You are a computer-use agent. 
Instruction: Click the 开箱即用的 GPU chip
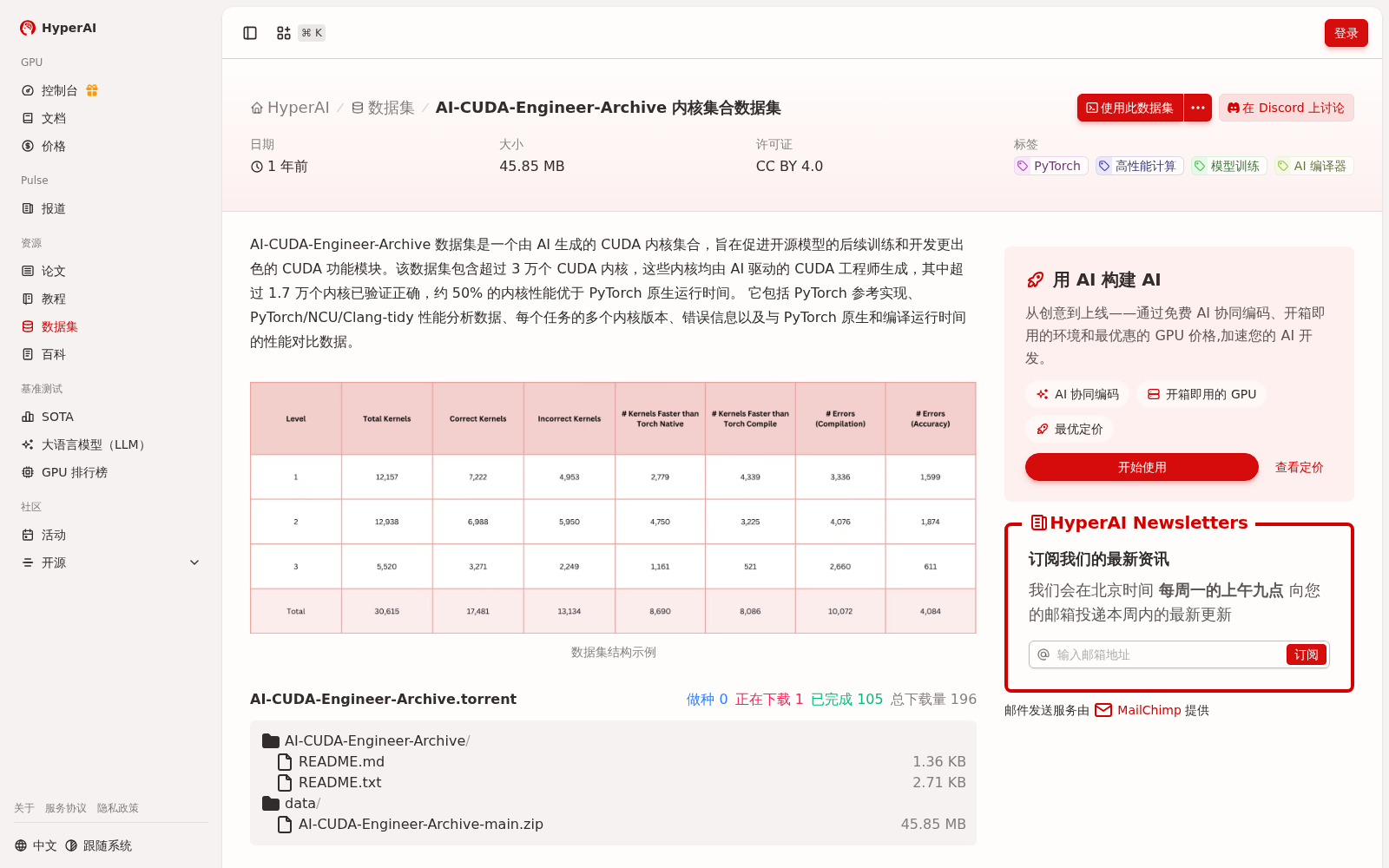point(1201,394)
